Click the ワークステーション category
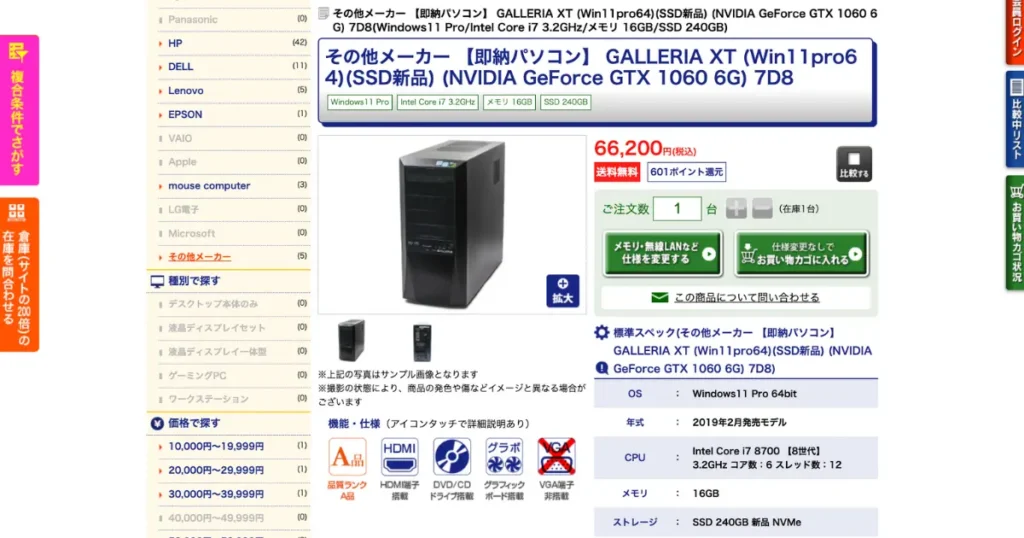 [x=208, y=399]
